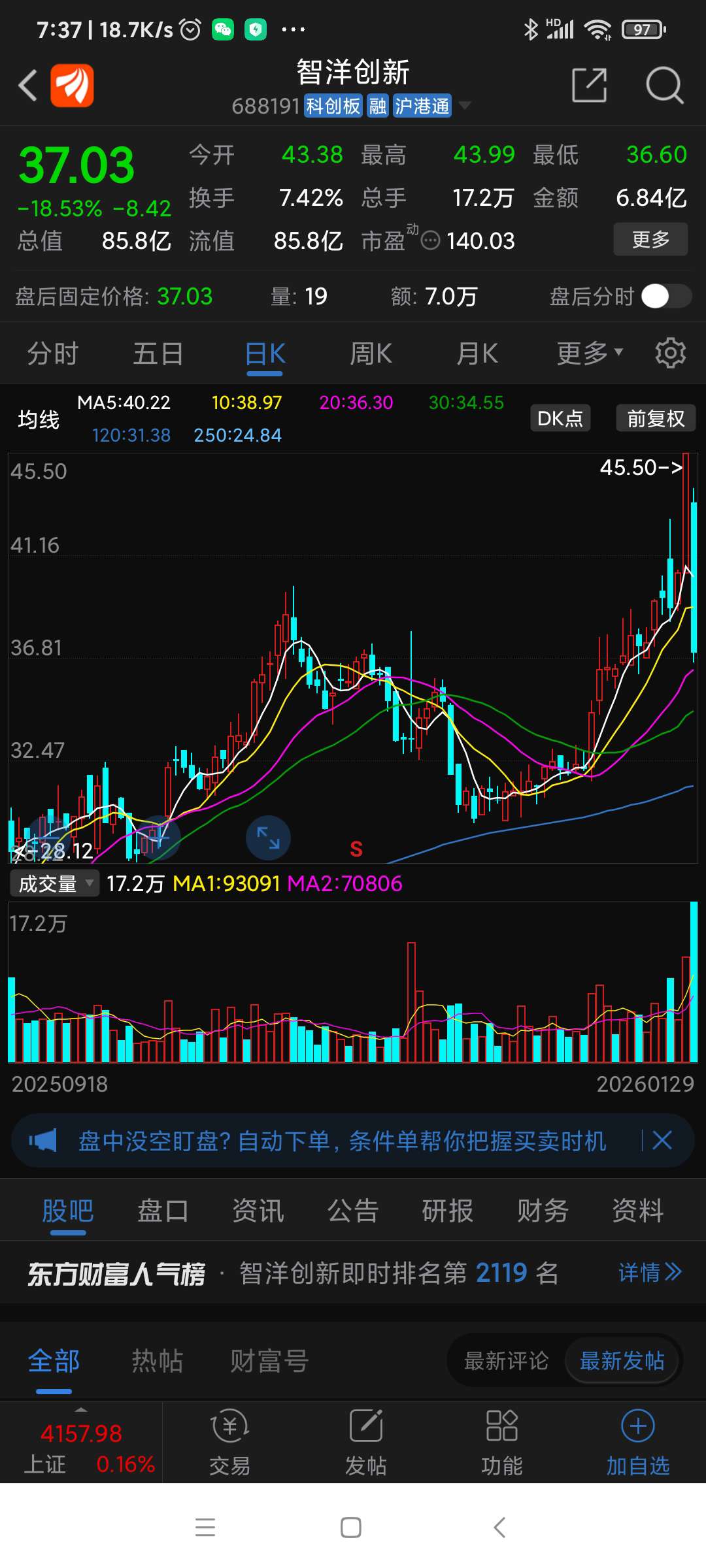Tap the Android home button
The height and width of the screenshot is (1568, 706).
click(x=351, y=1527)
